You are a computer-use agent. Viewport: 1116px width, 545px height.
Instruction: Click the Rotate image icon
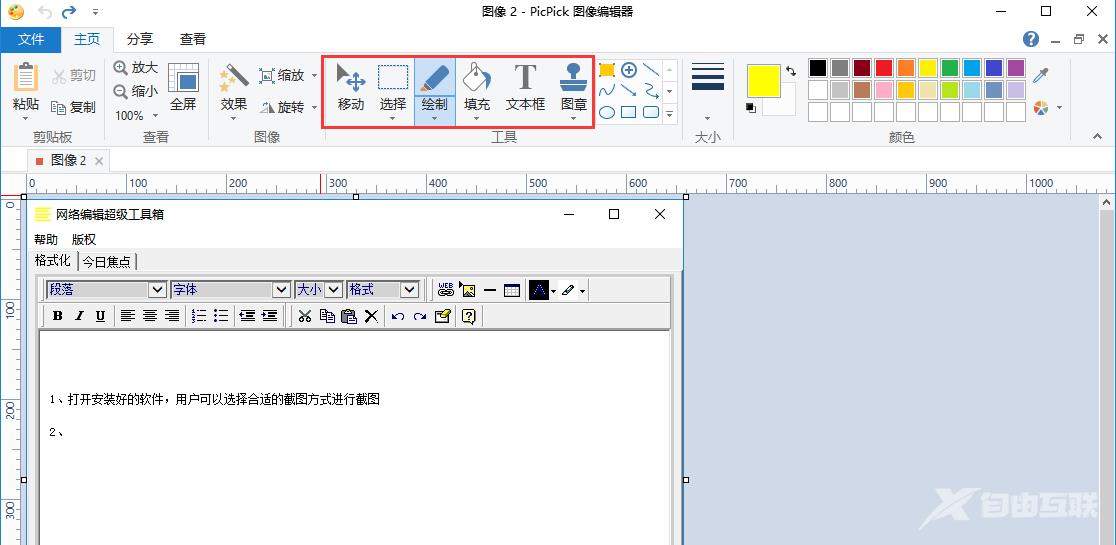pyautogui.click(x=267, y=107)
